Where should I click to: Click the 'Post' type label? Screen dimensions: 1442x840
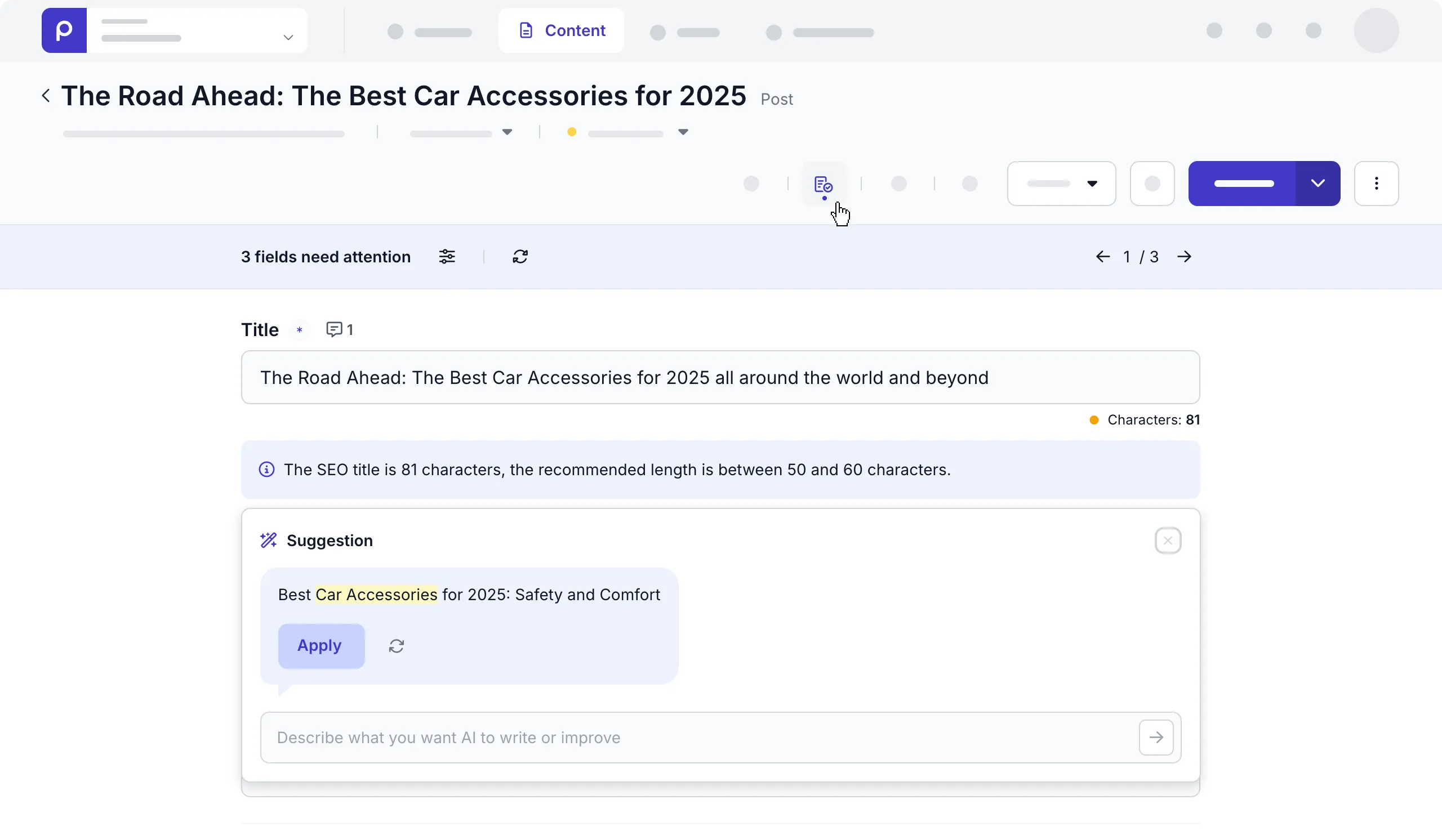[x=777, y=100]
